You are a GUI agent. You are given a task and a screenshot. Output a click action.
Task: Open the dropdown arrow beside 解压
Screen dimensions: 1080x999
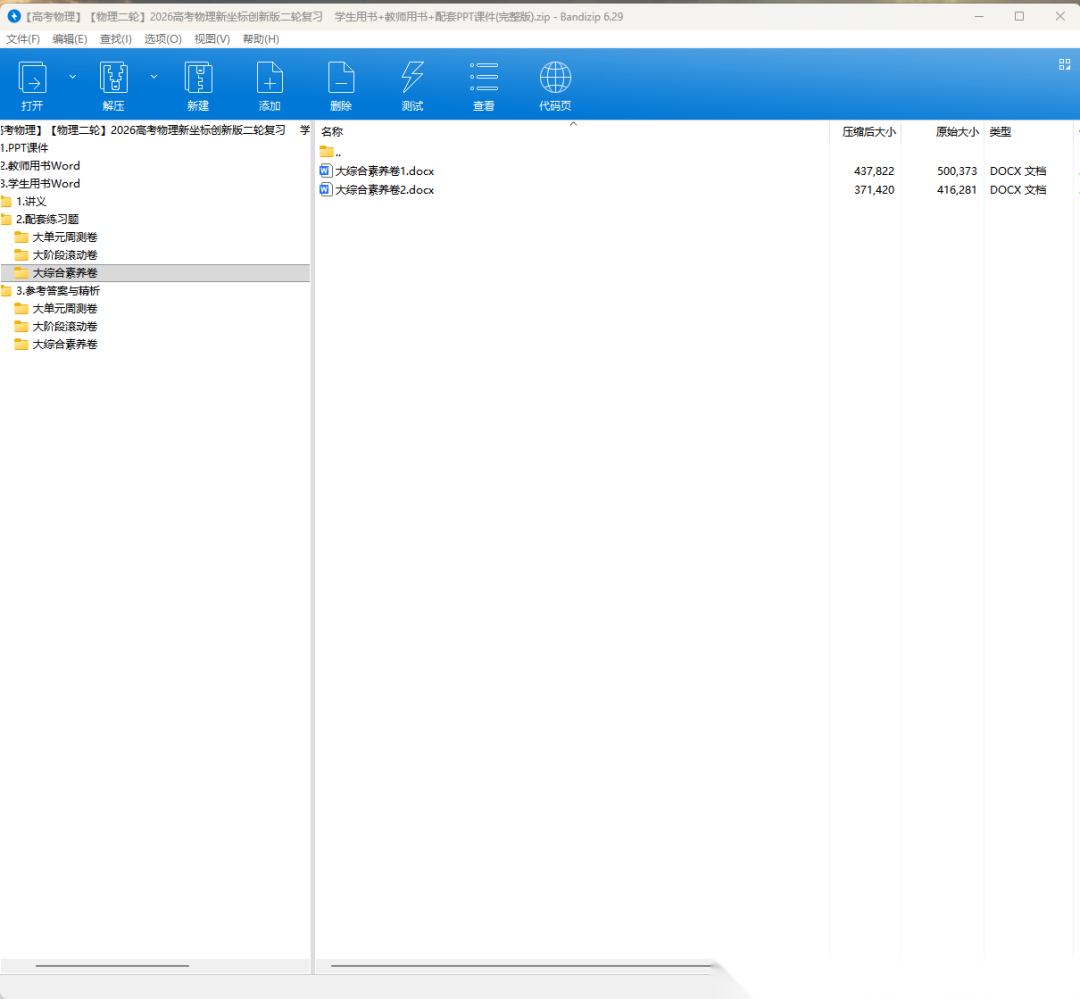tap(154, 76)
